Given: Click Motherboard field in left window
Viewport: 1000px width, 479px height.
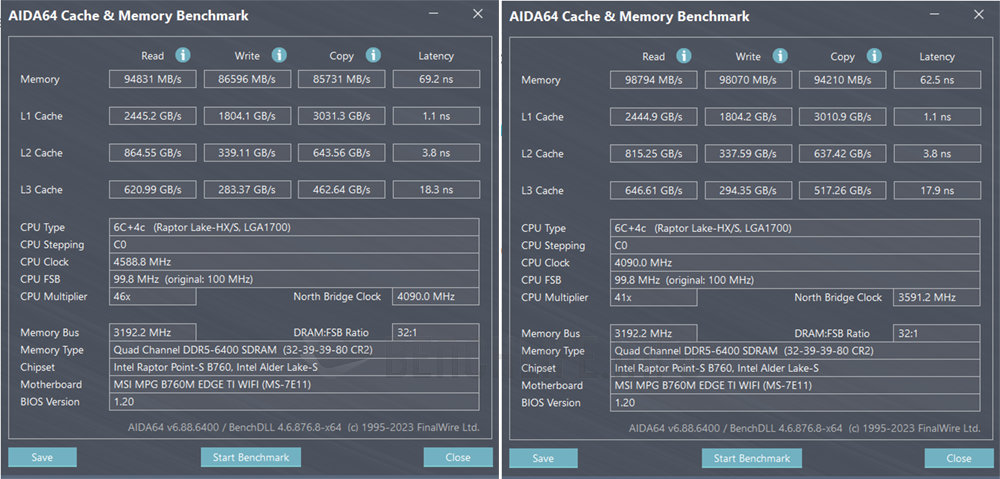Looking at the screenshot, I should point(294,385).
